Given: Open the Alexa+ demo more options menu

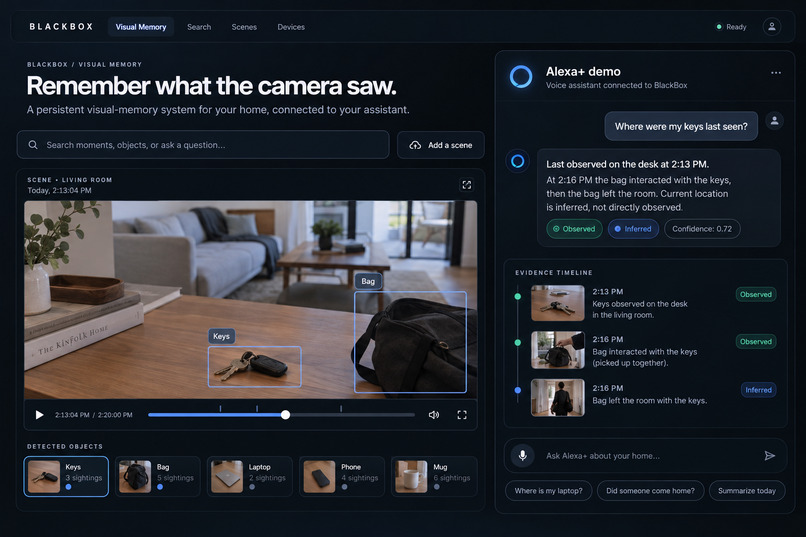Looking at the screenshot, I should pos(776,72).
